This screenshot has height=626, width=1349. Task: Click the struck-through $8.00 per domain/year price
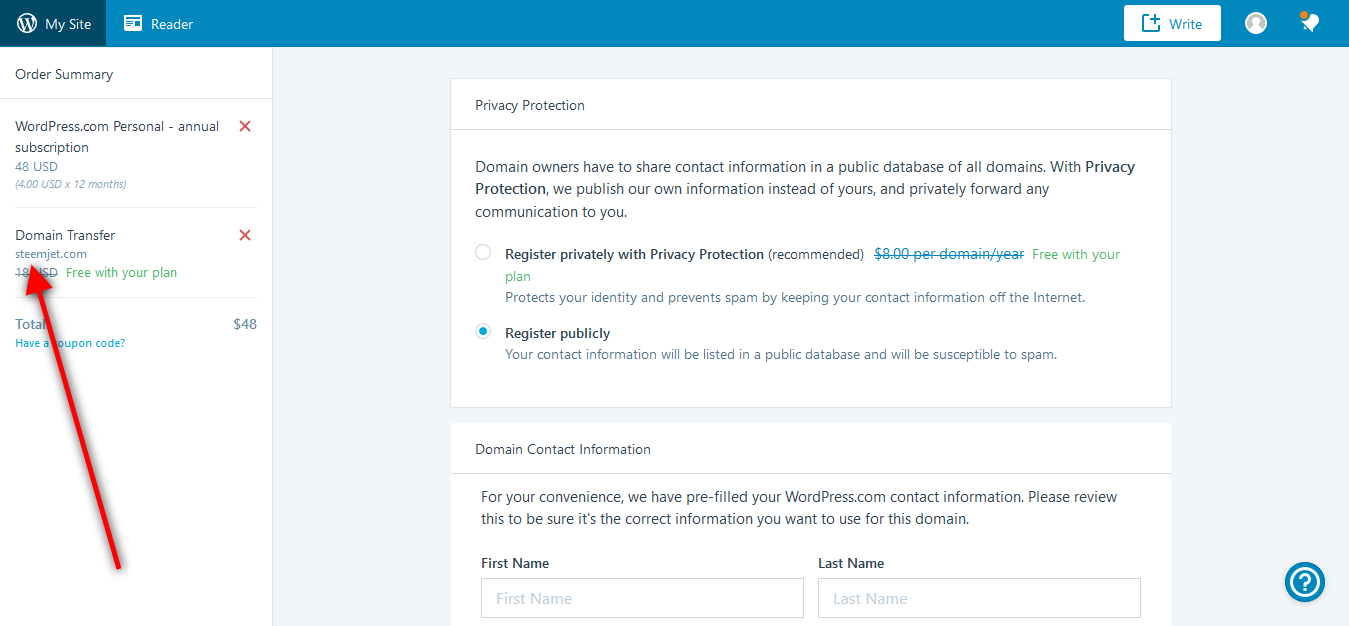point(949,254)
